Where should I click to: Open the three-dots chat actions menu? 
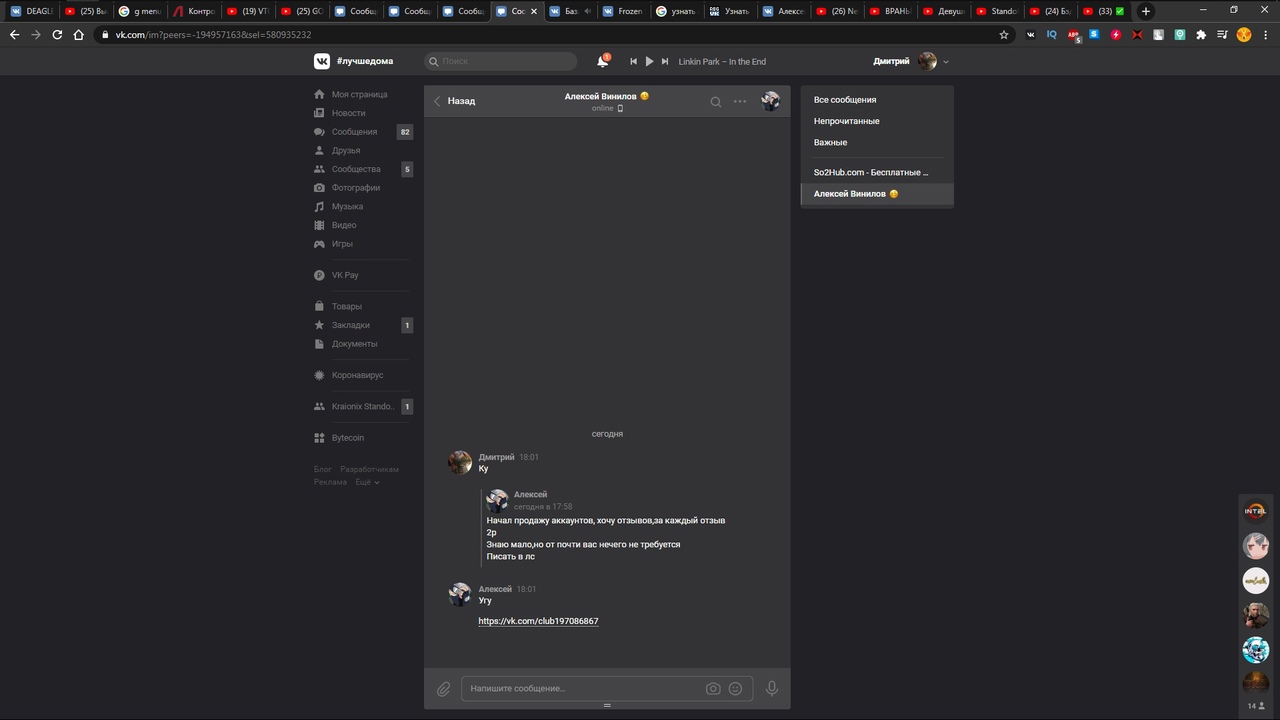point(740,101)
